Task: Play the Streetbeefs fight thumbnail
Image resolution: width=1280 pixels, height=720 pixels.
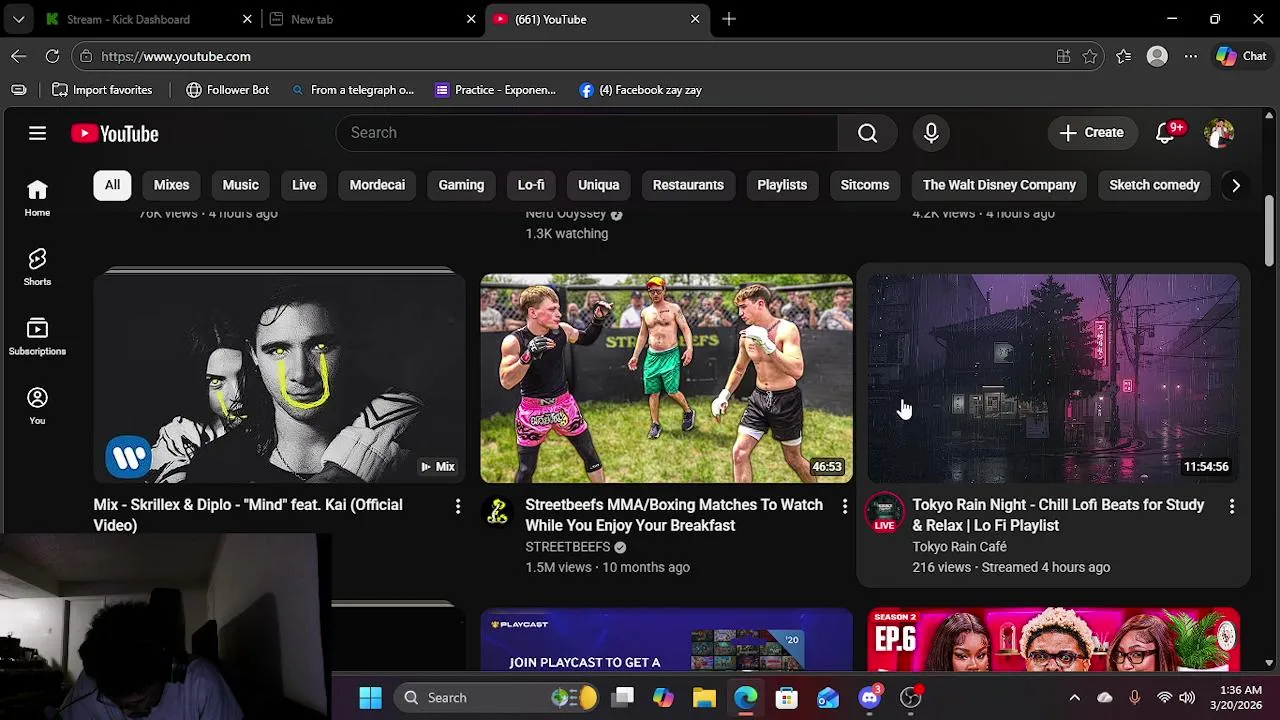Action: (666, 378)
